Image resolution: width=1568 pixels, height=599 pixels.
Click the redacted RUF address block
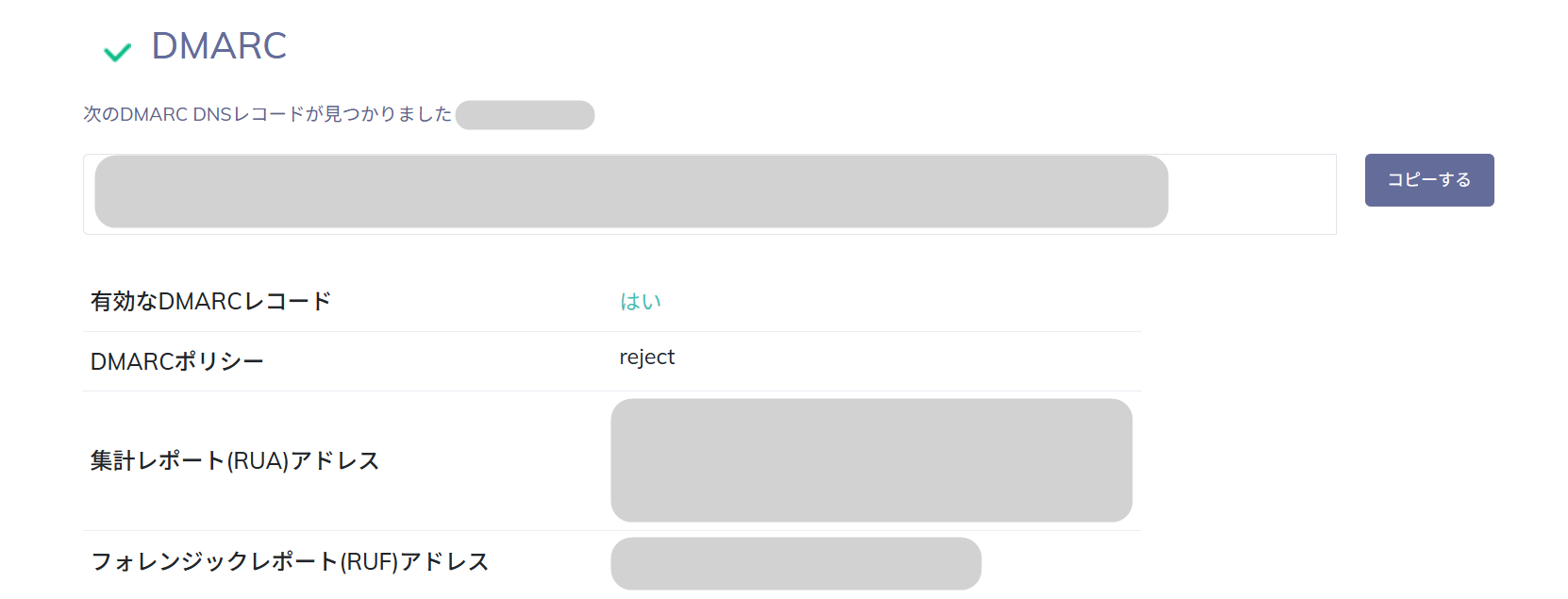(795, 563)
